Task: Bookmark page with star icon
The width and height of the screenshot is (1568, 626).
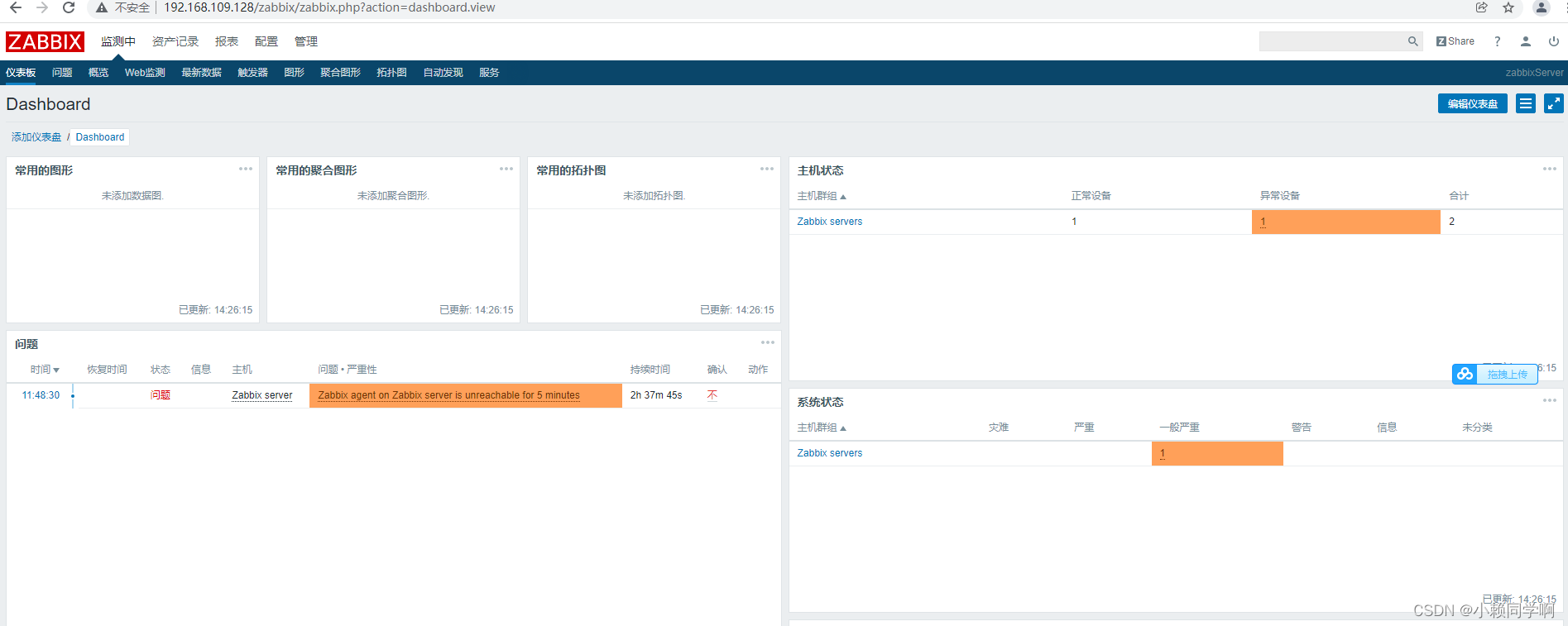Action: [x=1508, y=7]
